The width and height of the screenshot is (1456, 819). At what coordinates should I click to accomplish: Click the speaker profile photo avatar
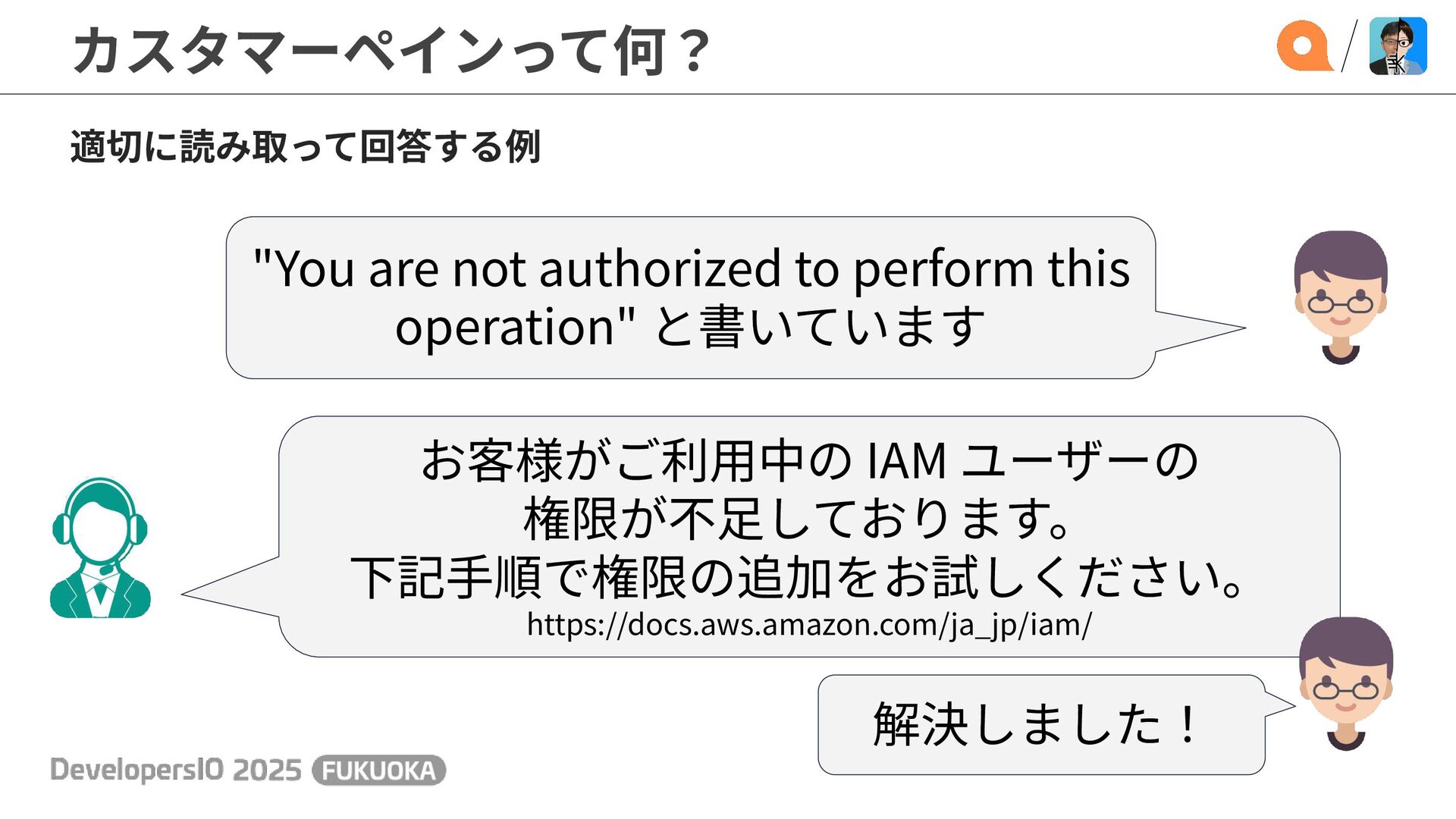tap(1398, 46)
